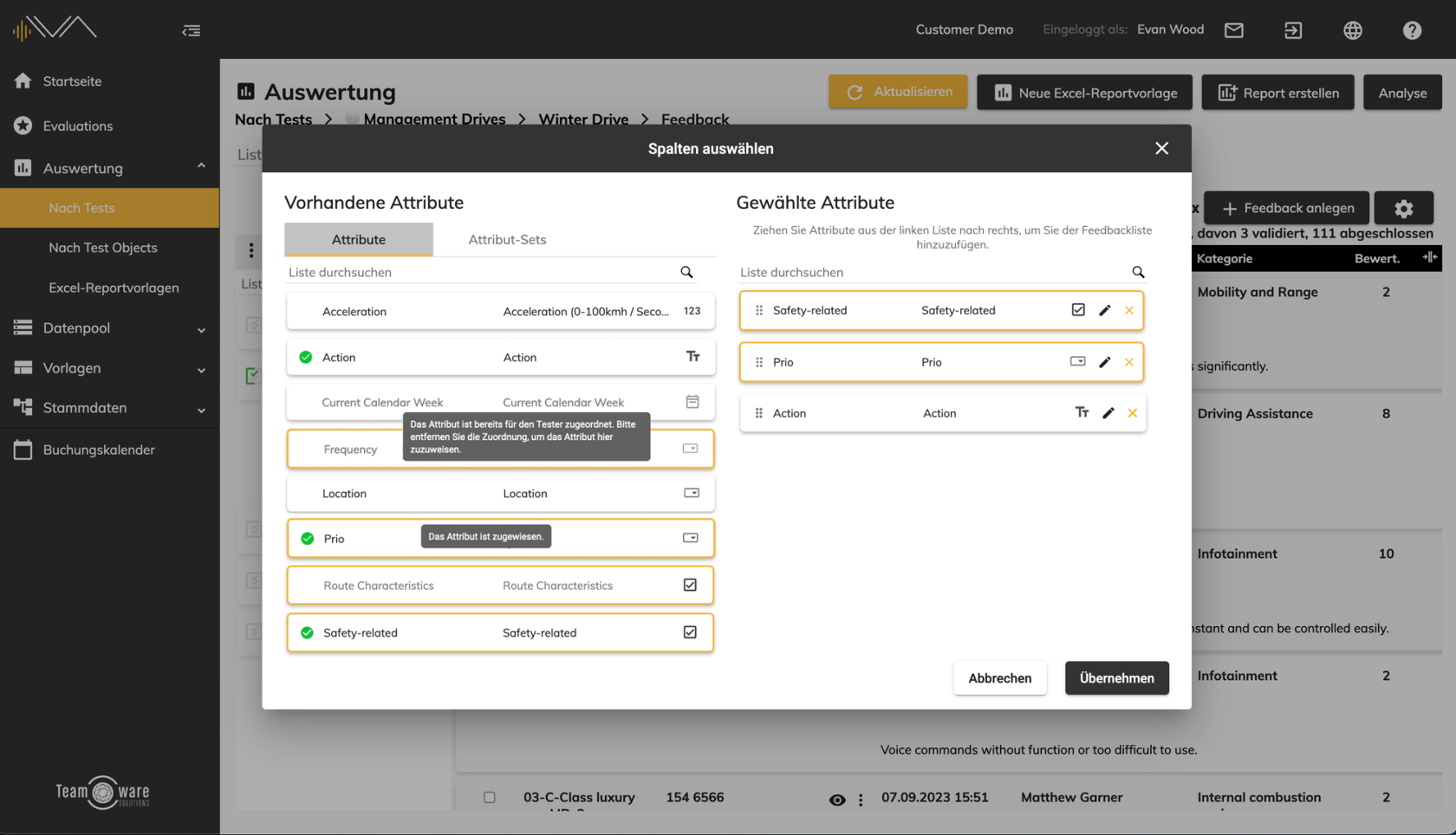This screenshot has width=1456, height=835.
Task: Click the Übernehmen button
Action: (x=1116, y=678)
